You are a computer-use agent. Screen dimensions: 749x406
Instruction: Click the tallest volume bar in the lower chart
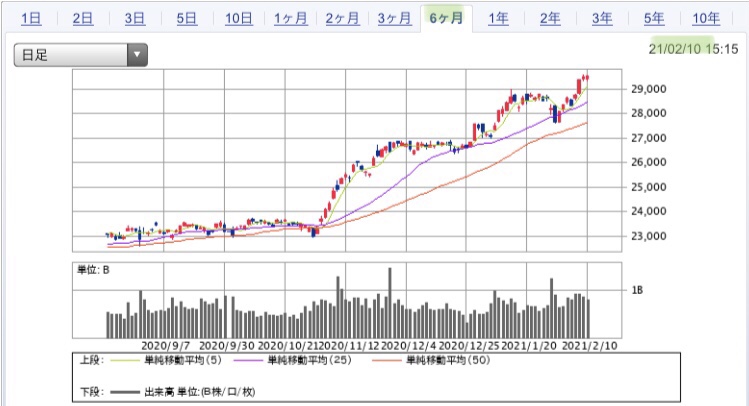390,303
